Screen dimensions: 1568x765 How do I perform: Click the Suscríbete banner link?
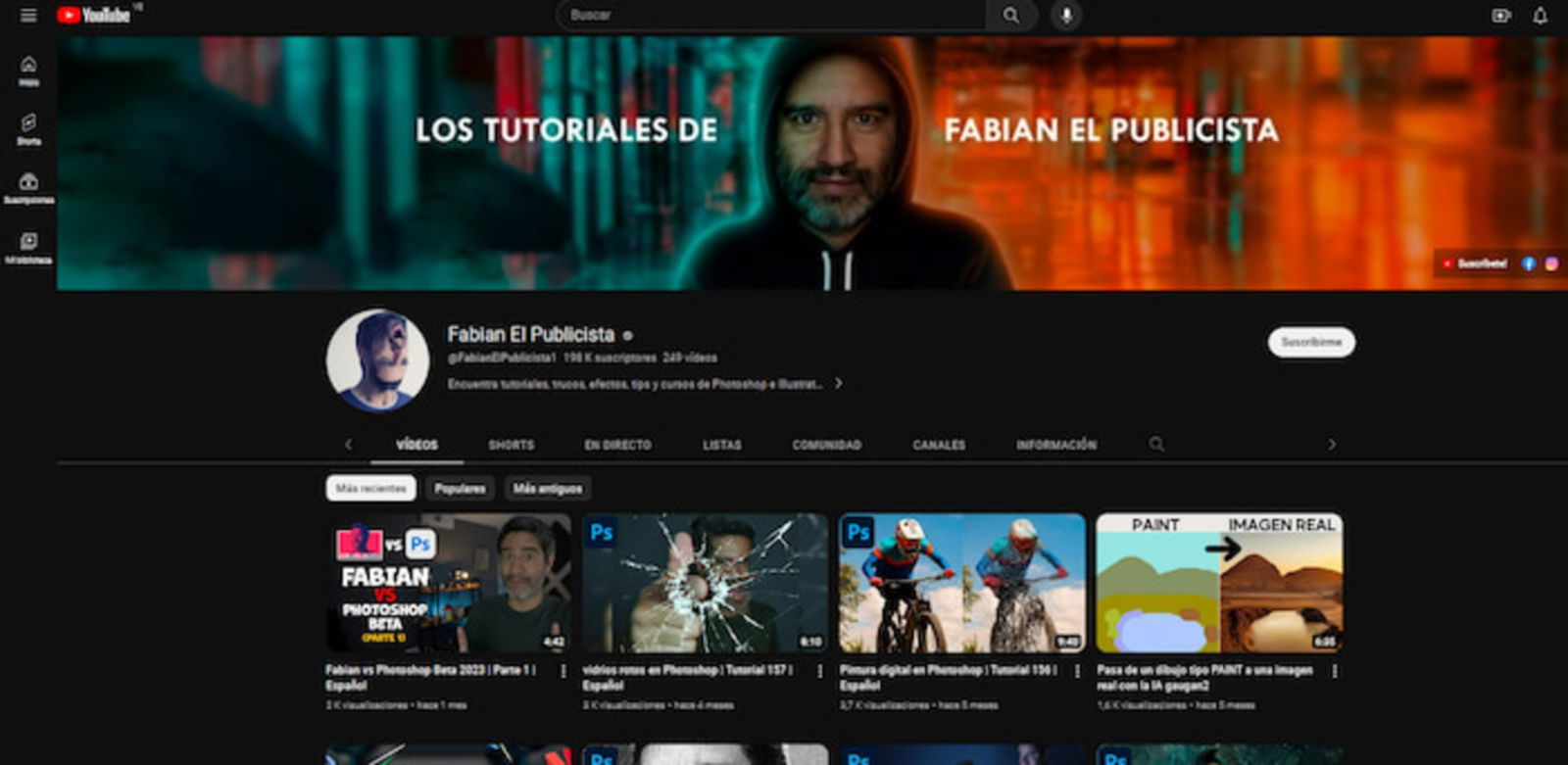1475,263
